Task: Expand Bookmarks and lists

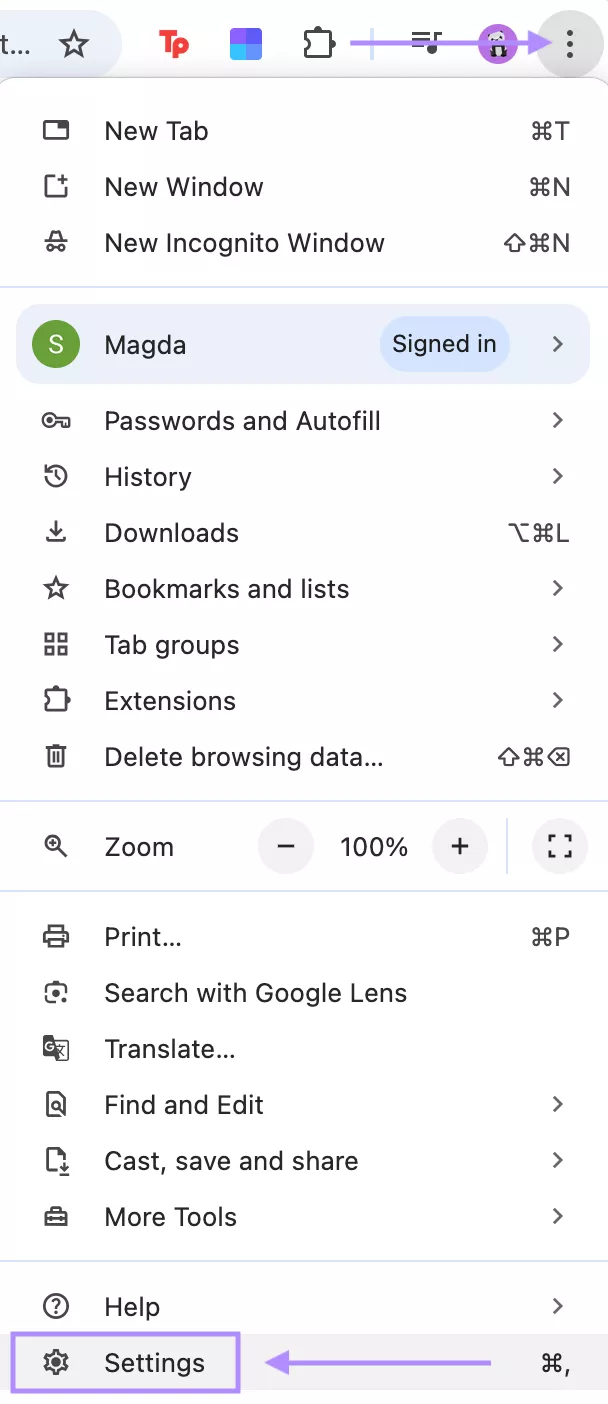Action: click(226, 589)
